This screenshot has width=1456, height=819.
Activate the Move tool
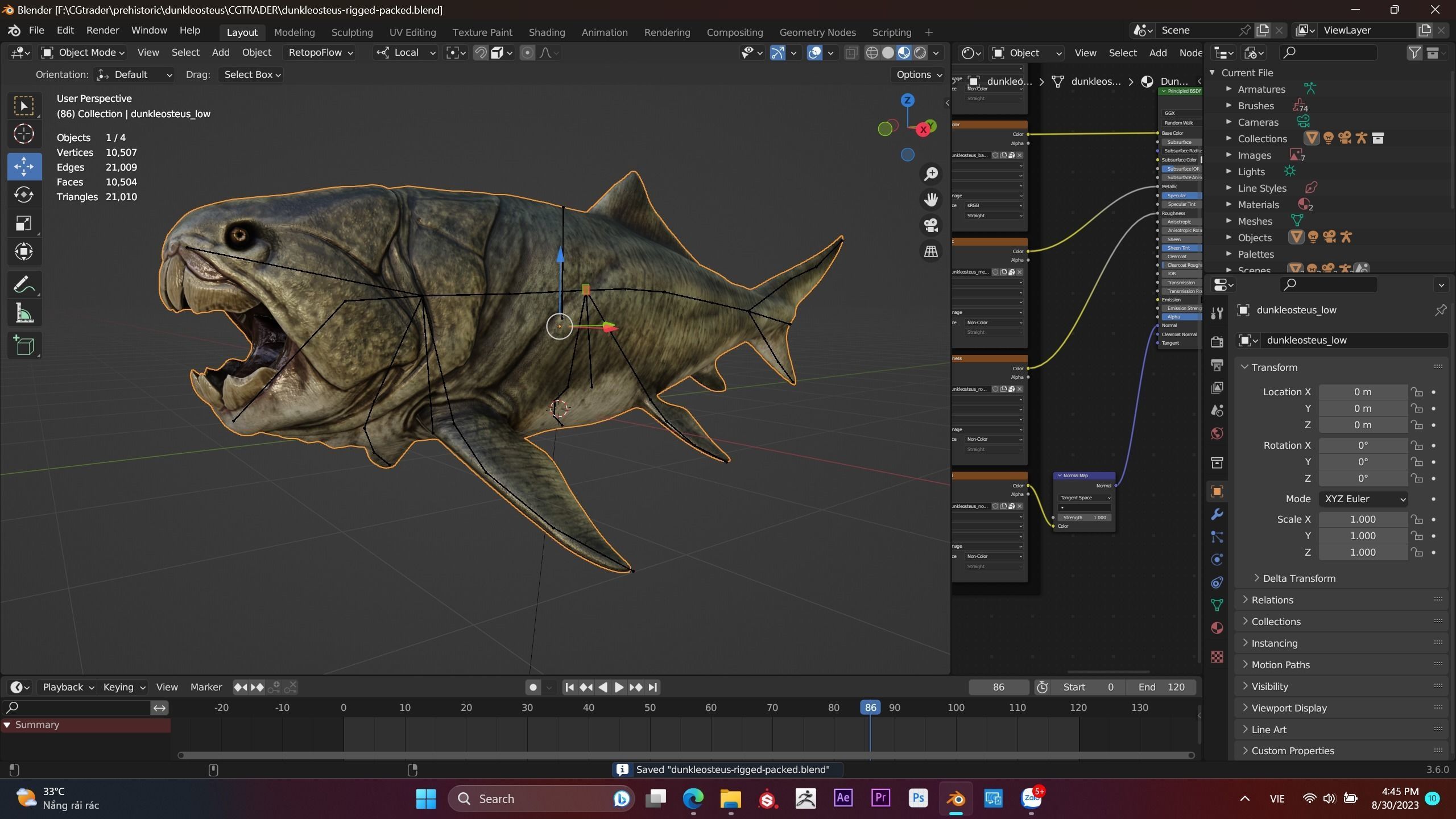coord(24,167)
